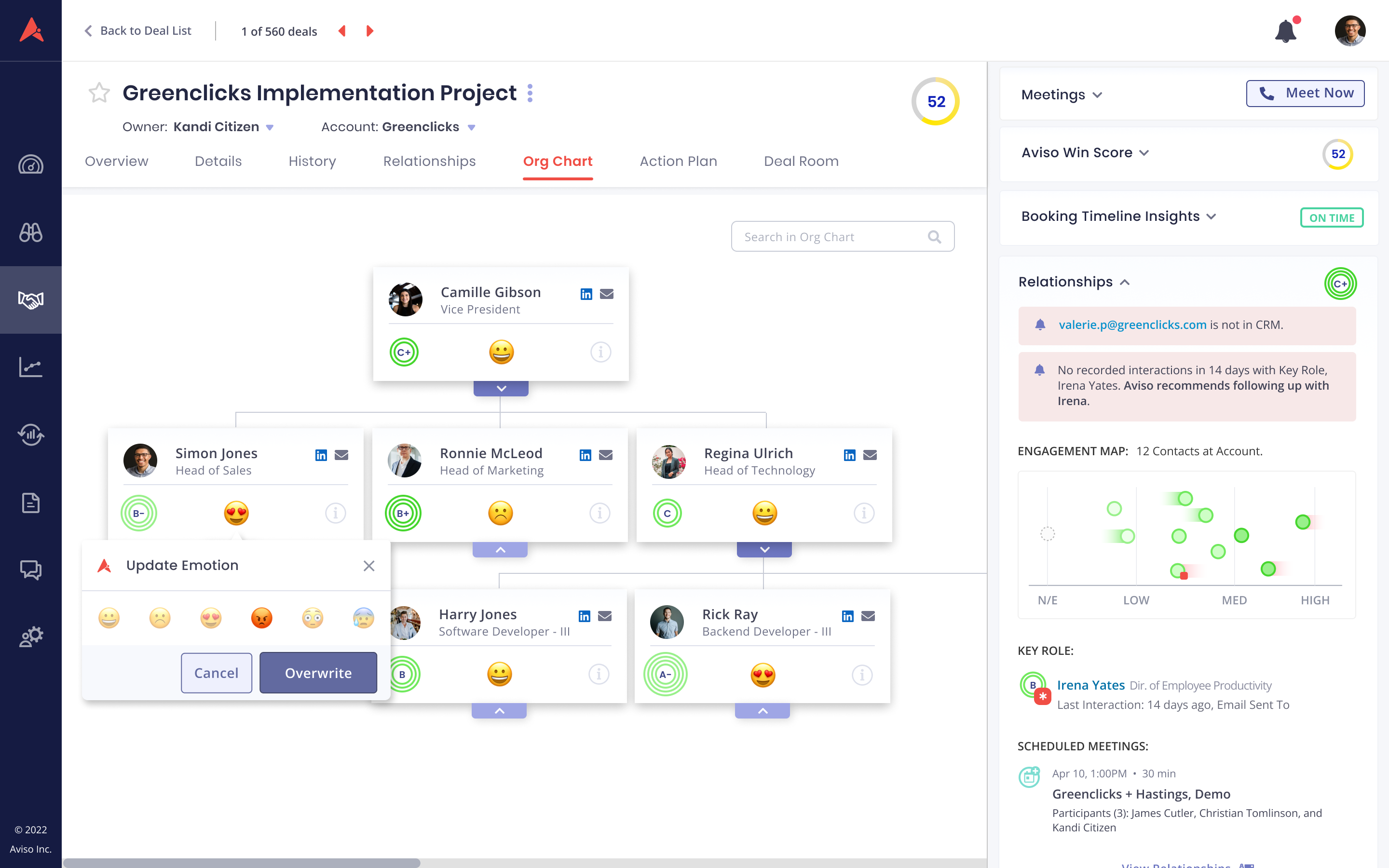Switch to the Action Plan tab
Screen dimensions: 1389x868
[x=678, y=162]
